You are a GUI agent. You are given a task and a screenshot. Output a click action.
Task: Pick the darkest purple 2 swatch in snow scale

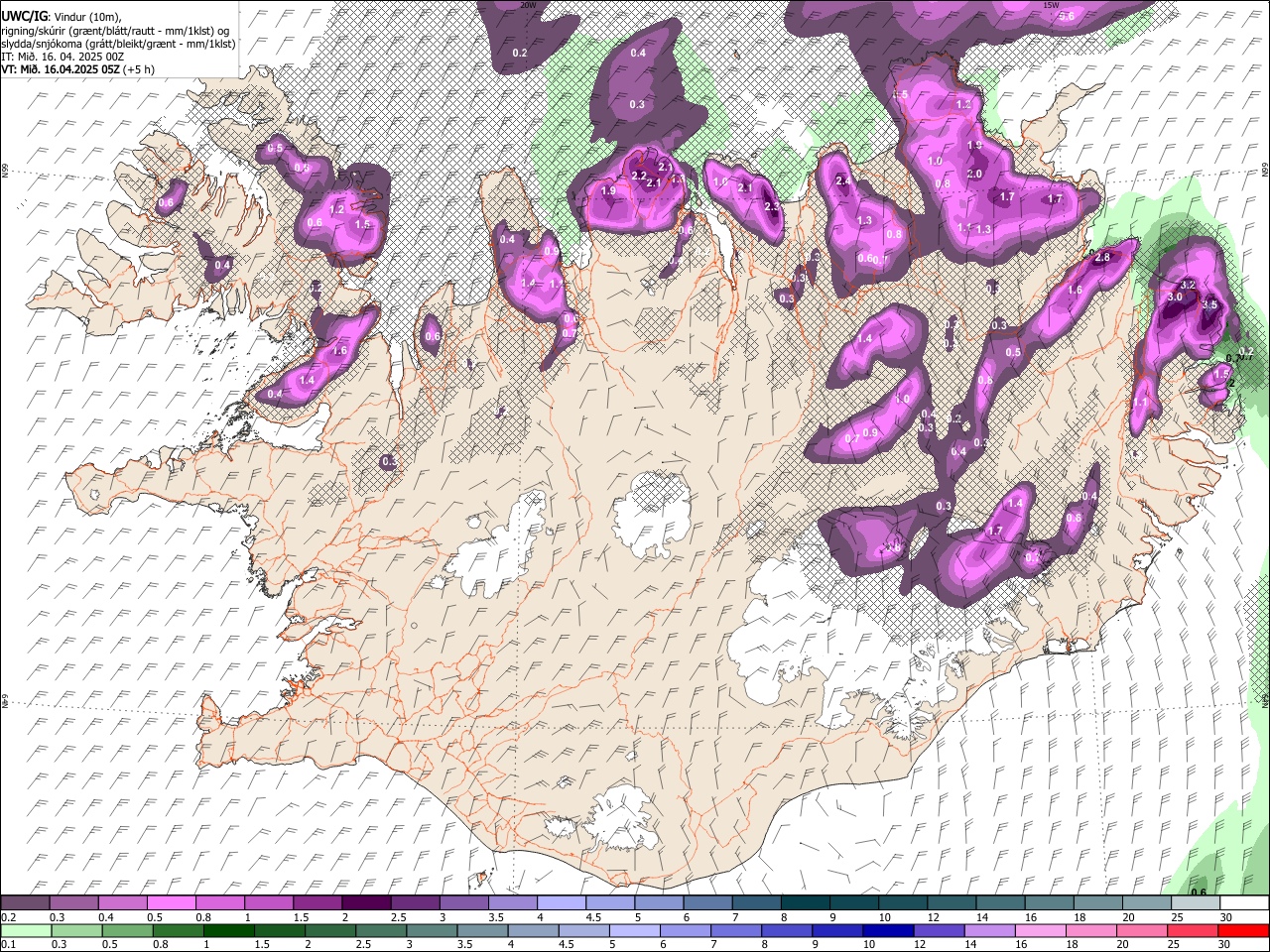[x=367, y=903]
